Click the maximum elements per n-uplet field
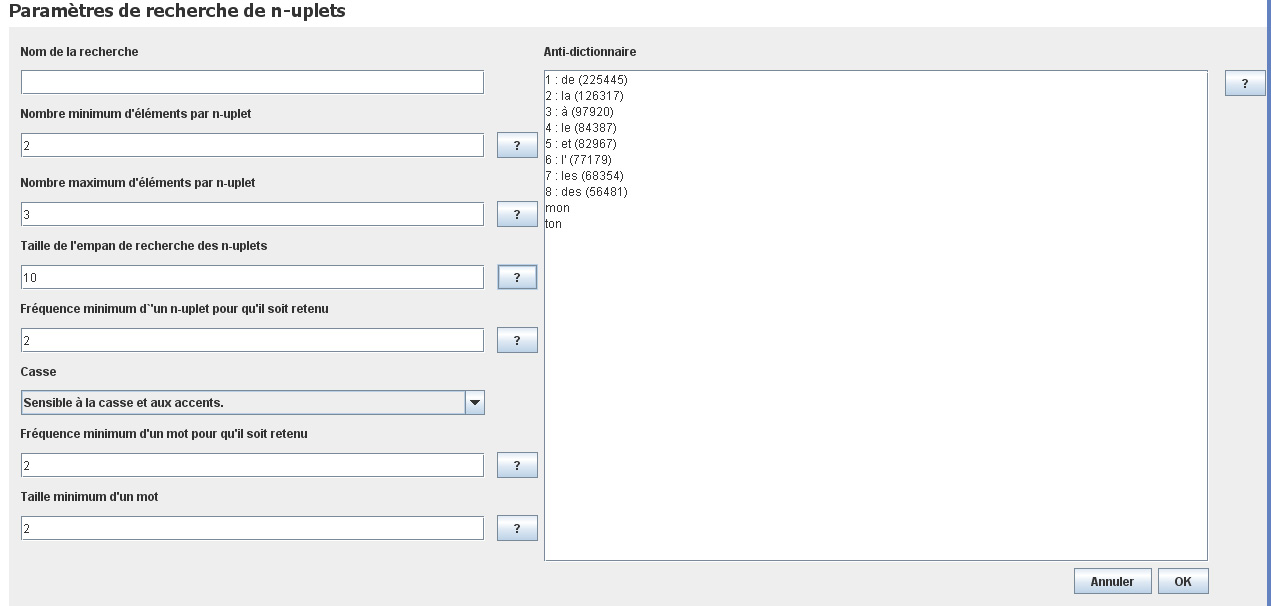 coord(252,215)
